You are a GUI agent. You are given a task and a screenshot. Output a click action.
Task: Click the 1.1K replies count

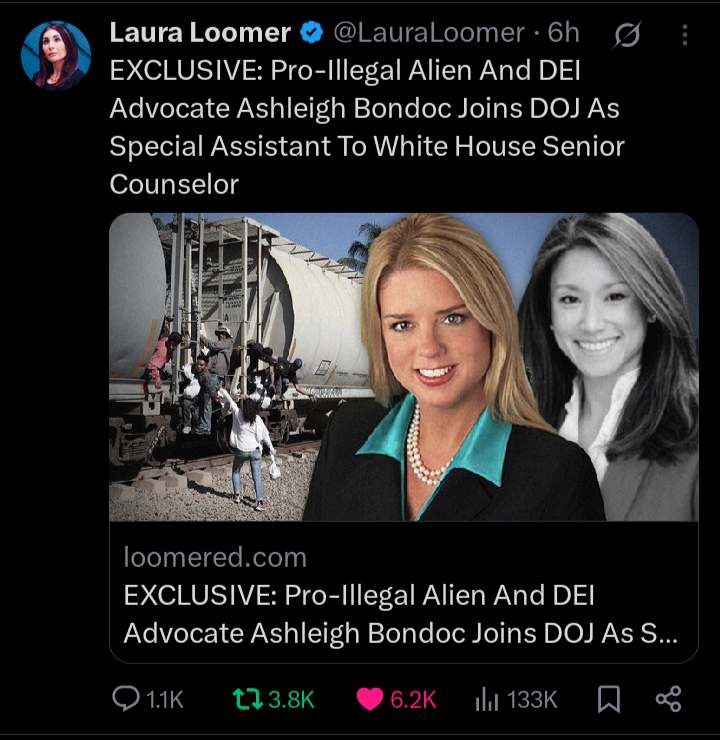[165, 699]
